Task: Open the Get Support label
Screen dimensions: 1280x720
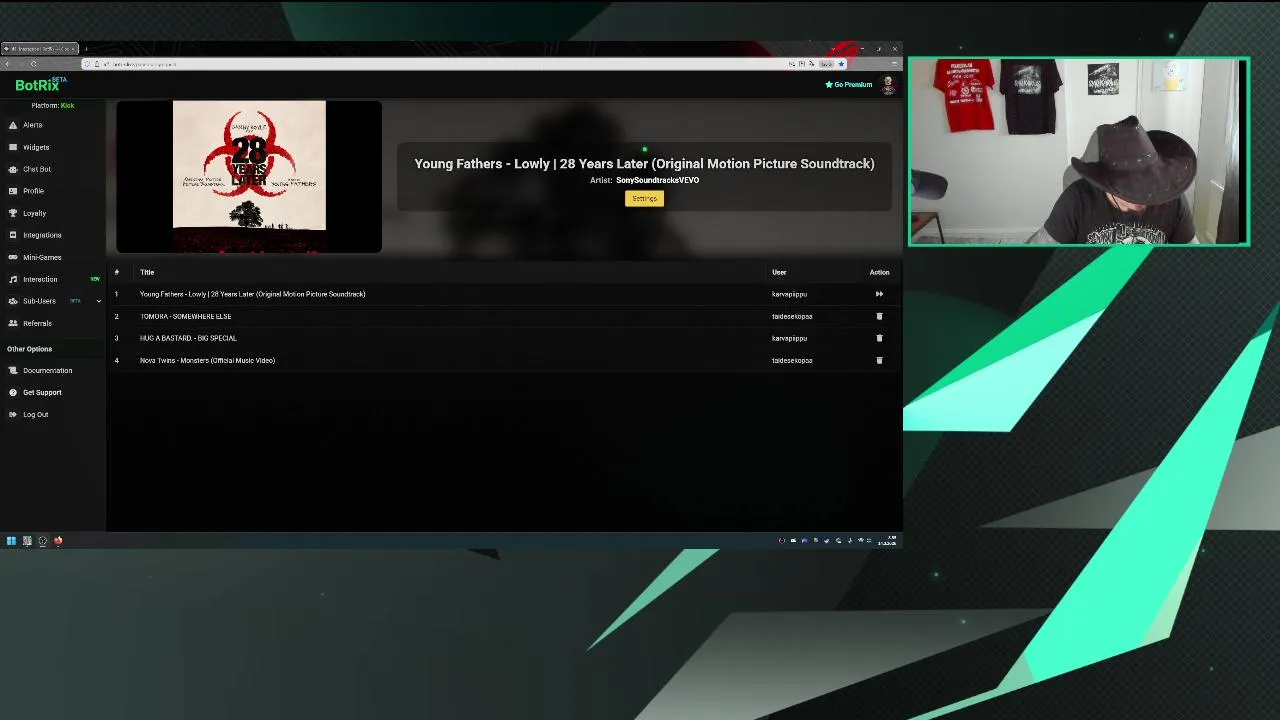Action: click(x=42, y=392)
